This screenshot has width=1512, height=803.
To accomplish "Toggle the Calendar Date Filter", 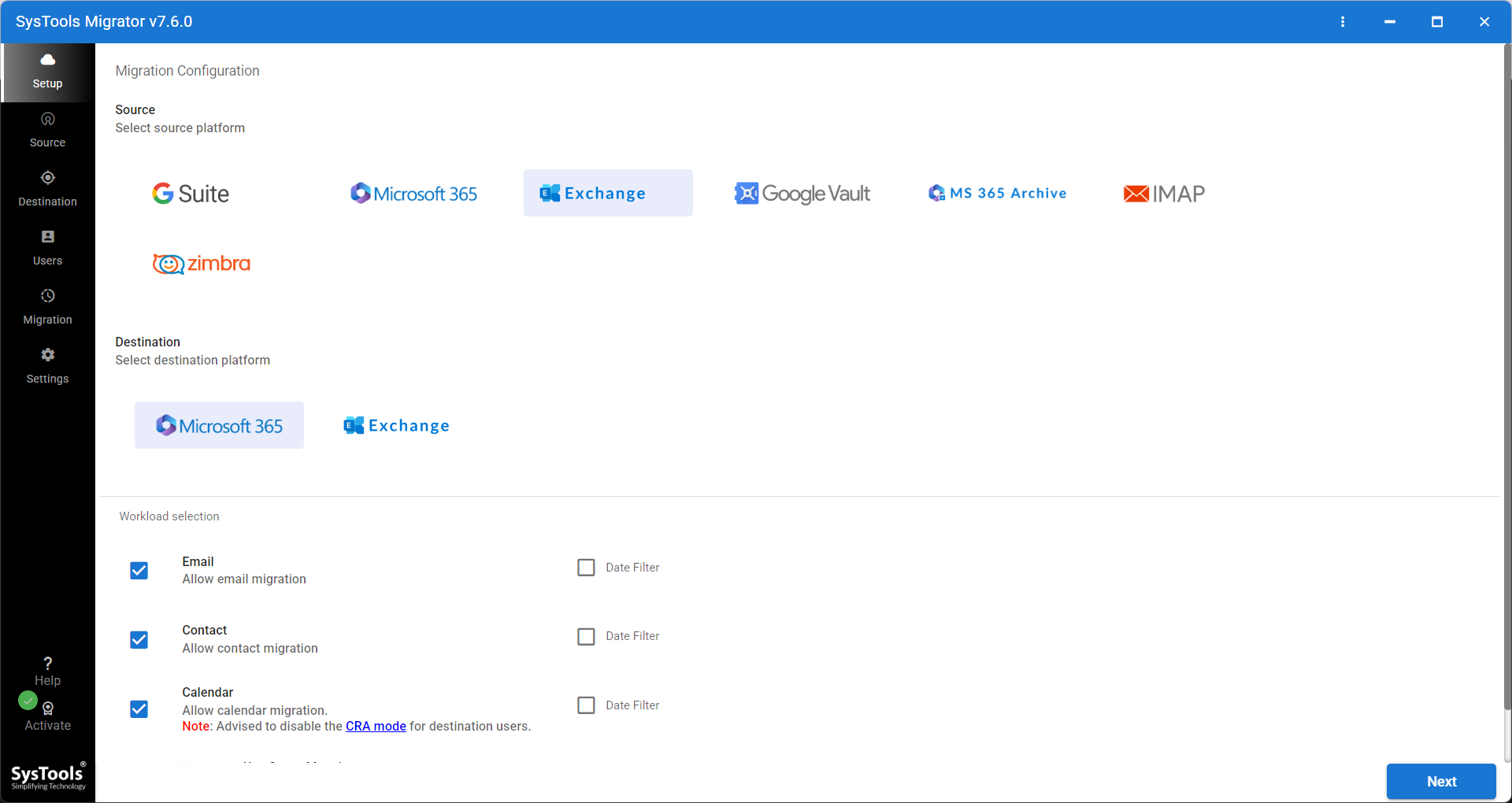I will click(586, 705).
